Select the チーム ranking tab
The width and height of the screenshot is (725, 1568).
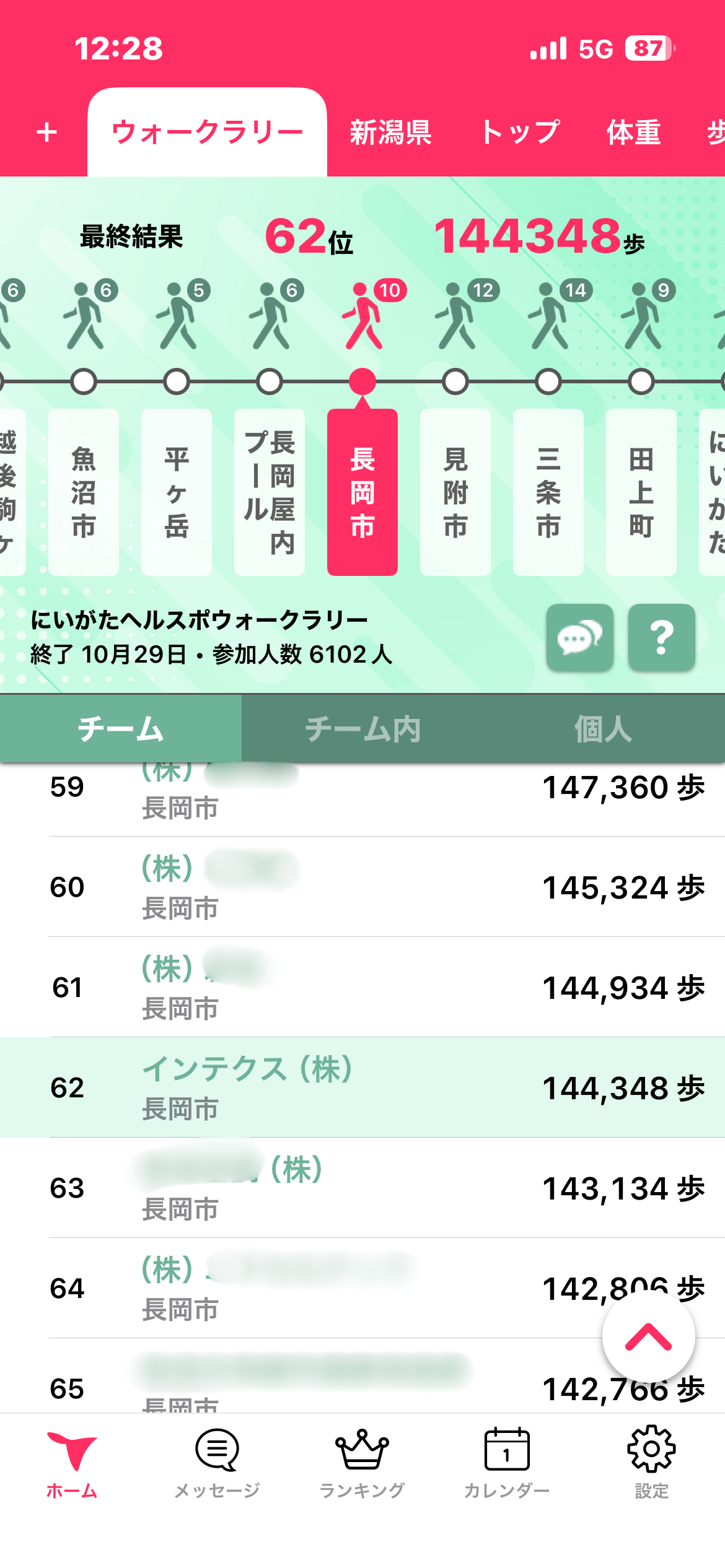pos(121,729)
